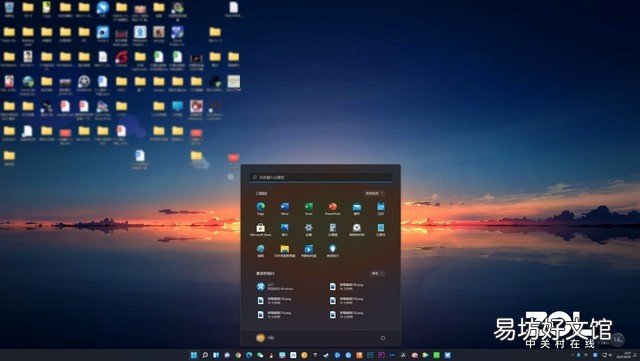Expand the All apps button
Screen dimensions: 640x361
tap(374, 193)
